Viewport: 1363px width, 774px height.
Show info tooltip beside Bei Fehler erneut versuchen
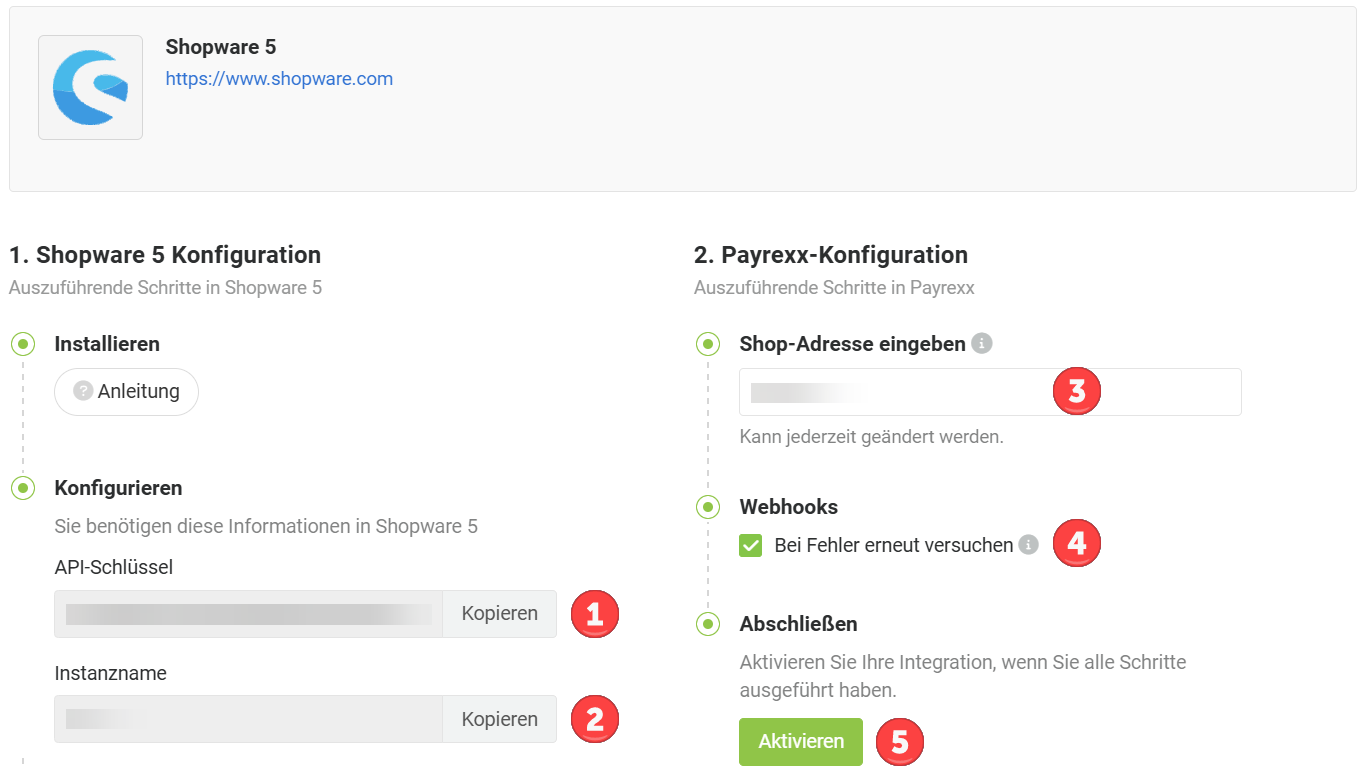pos(1028,545)
